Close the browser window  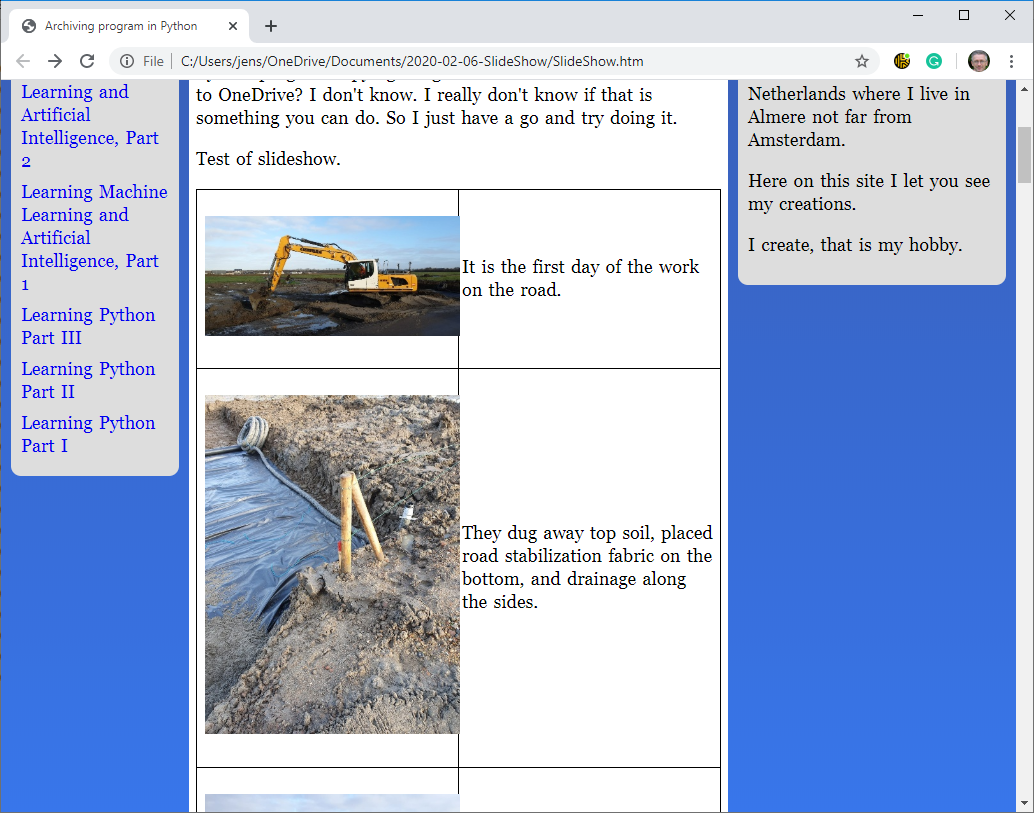click(1010, 15)
